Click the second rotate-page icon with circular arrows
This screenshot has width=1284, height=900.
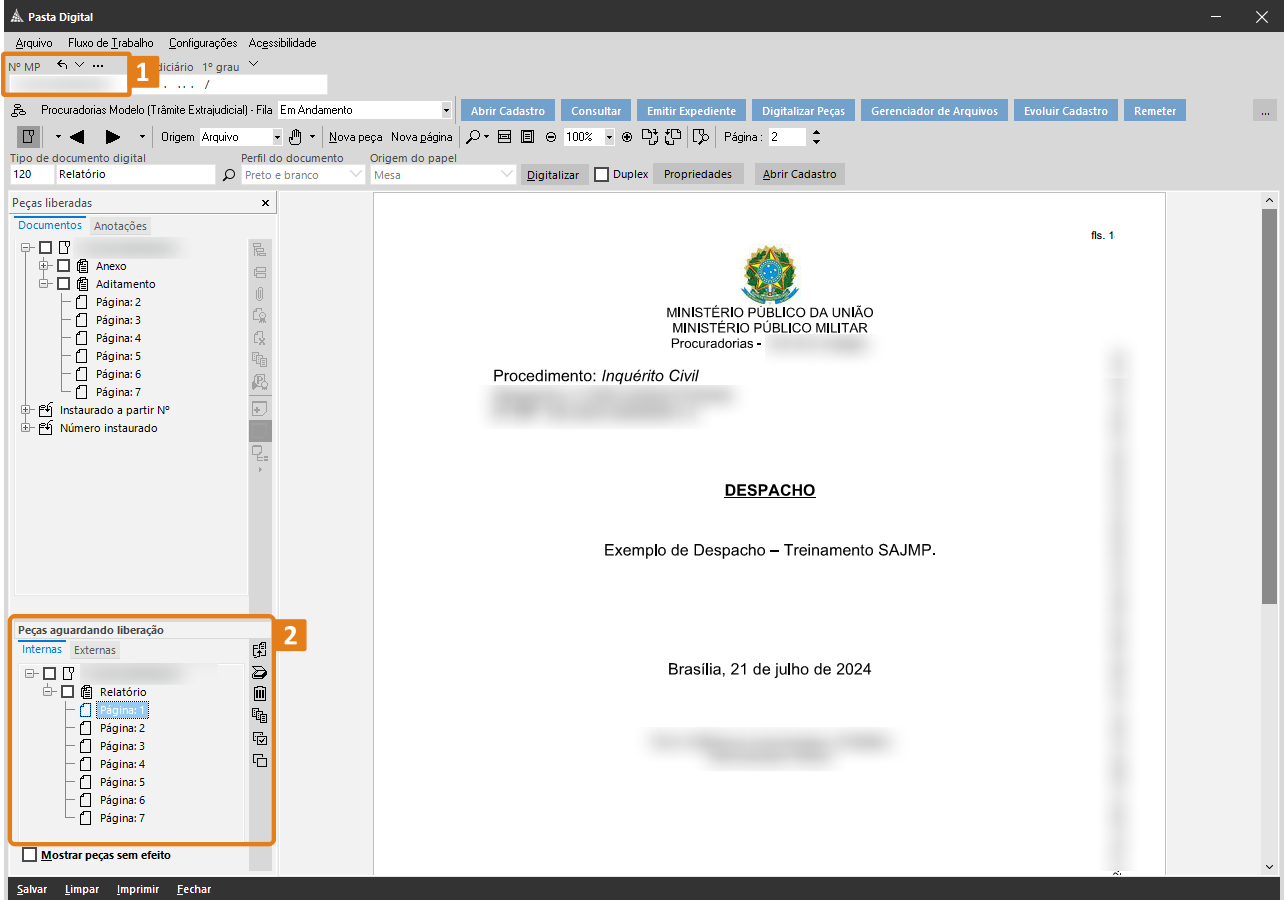pos(673,137)
